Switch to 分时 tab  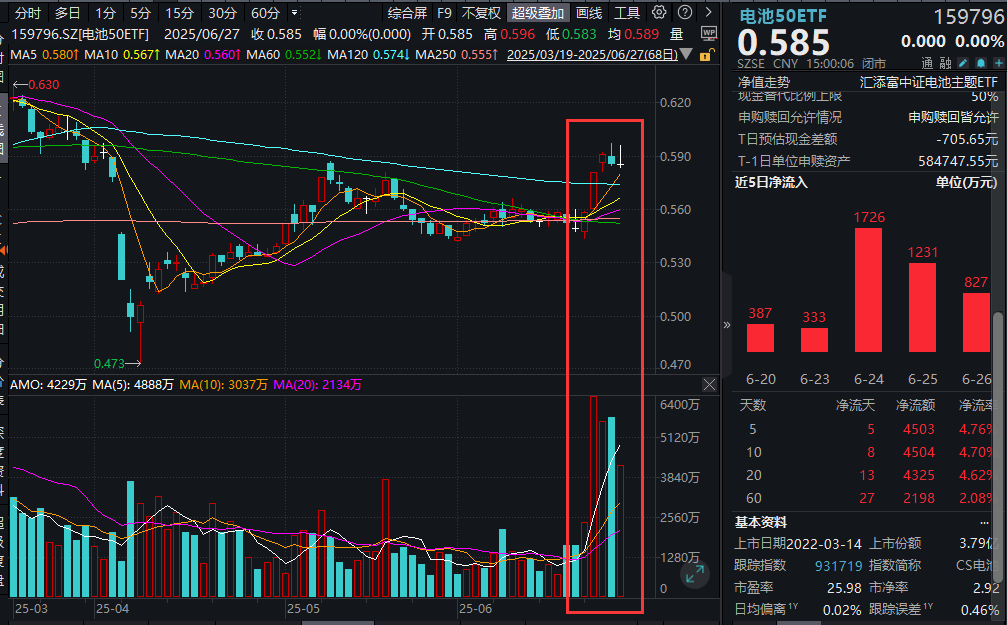click(x=28, y=13)
